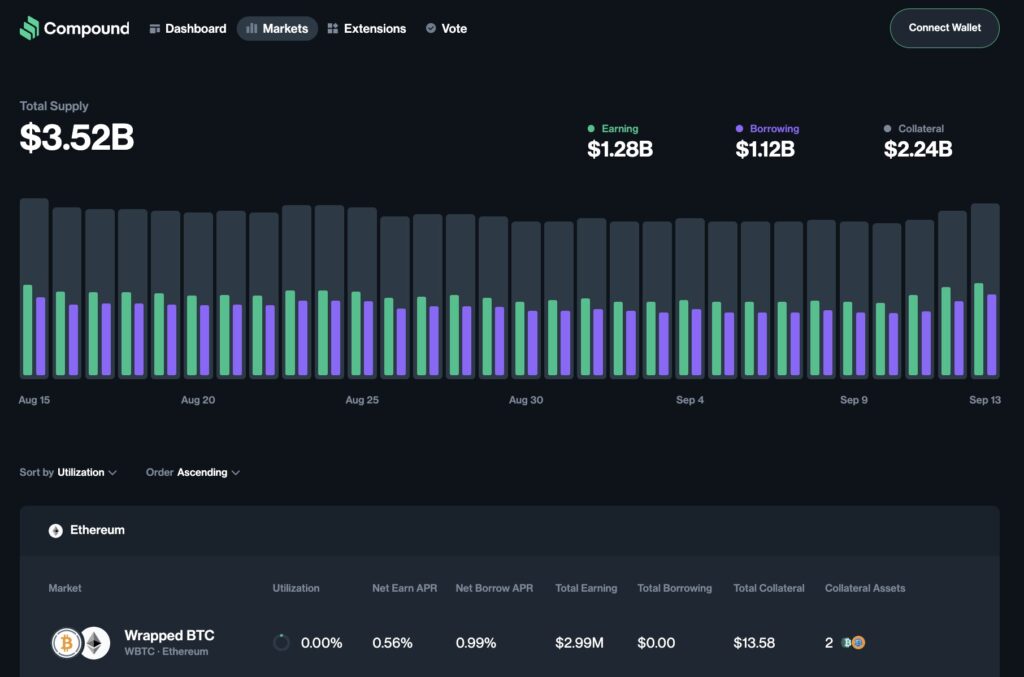Toggle the gray Collateral legend indicator
The image size is (1024, 677).
pyautogui.click(x=887, y=129)
